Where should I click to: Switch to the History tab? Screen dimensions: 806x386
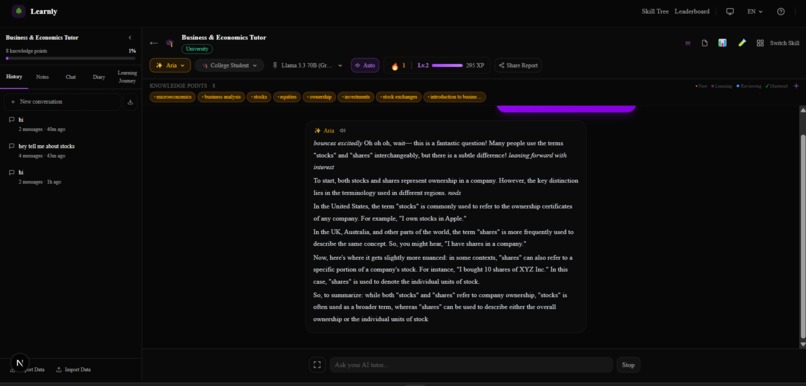[x=14, y=77]
